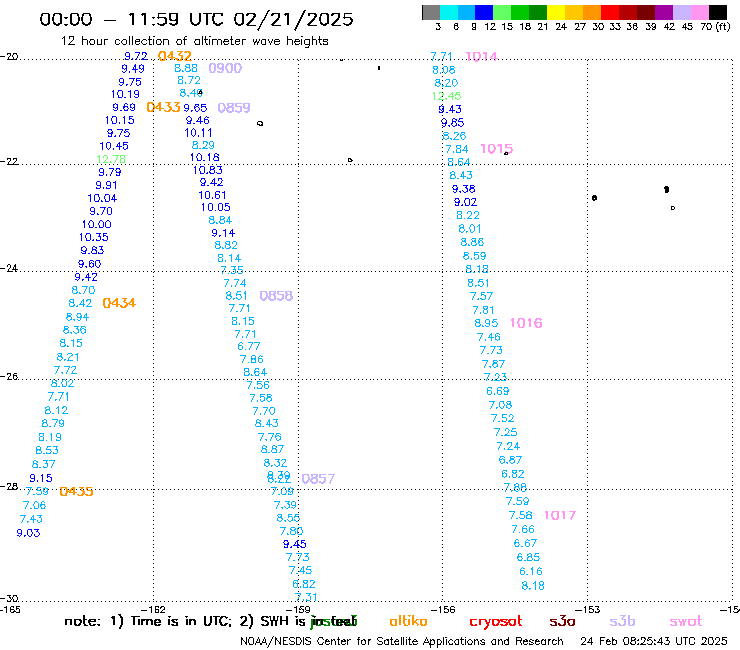
Task: Click the 'cryosat' satellite legend label
Action: 496,622
